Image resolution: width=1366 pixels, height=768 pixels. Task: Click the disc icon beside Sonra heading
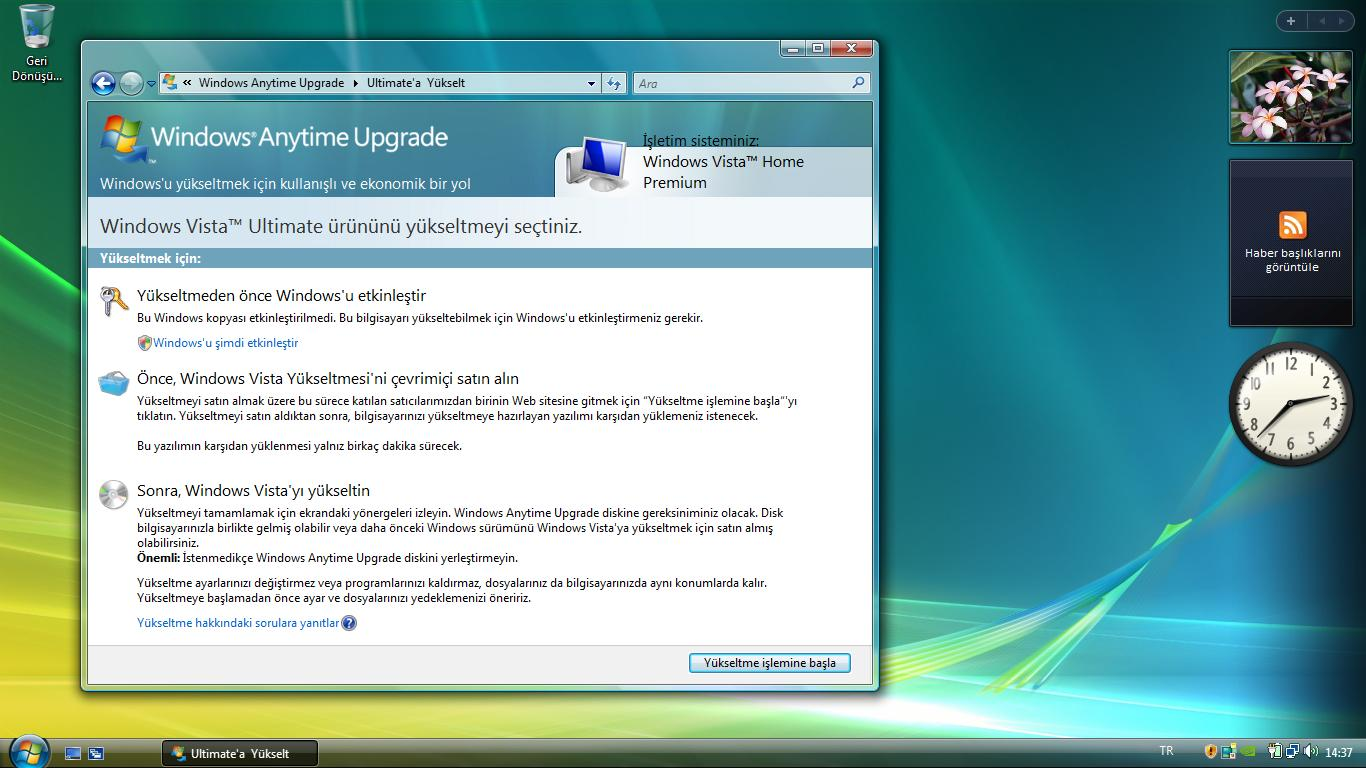[114, 494]
